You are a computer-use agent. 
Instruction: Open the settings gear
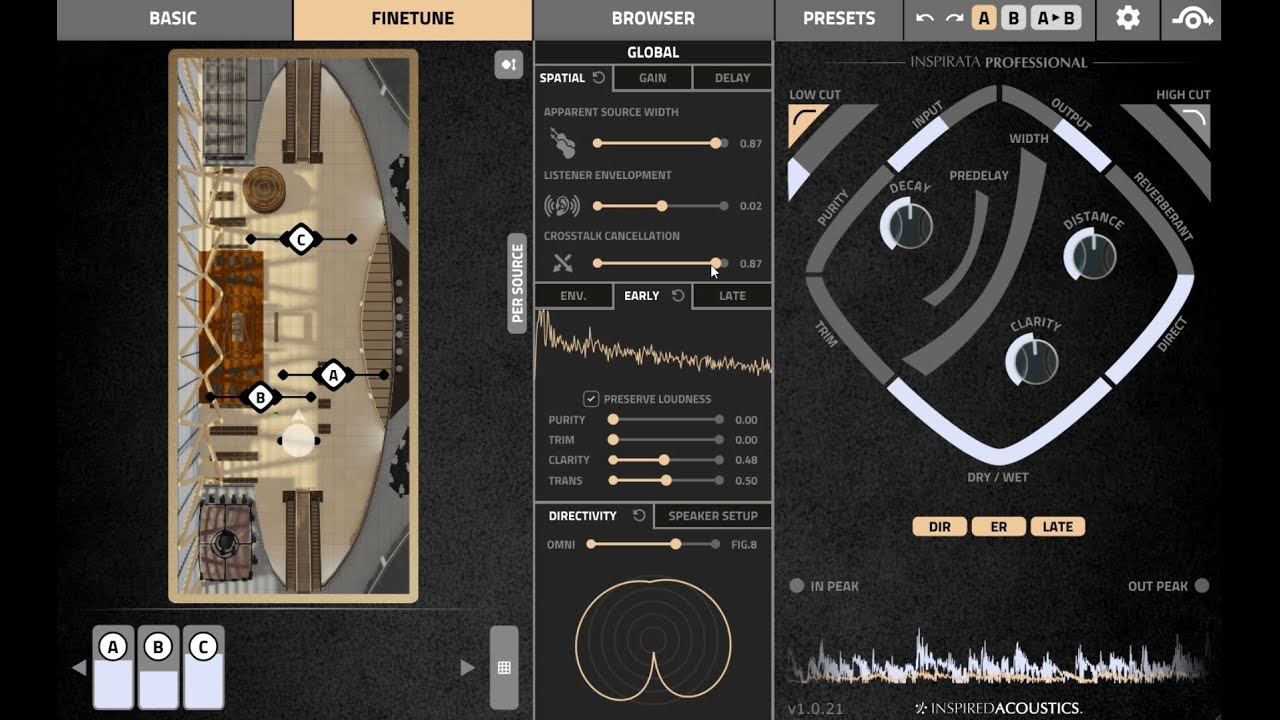pyautogui.click(x=1128, y=18)
